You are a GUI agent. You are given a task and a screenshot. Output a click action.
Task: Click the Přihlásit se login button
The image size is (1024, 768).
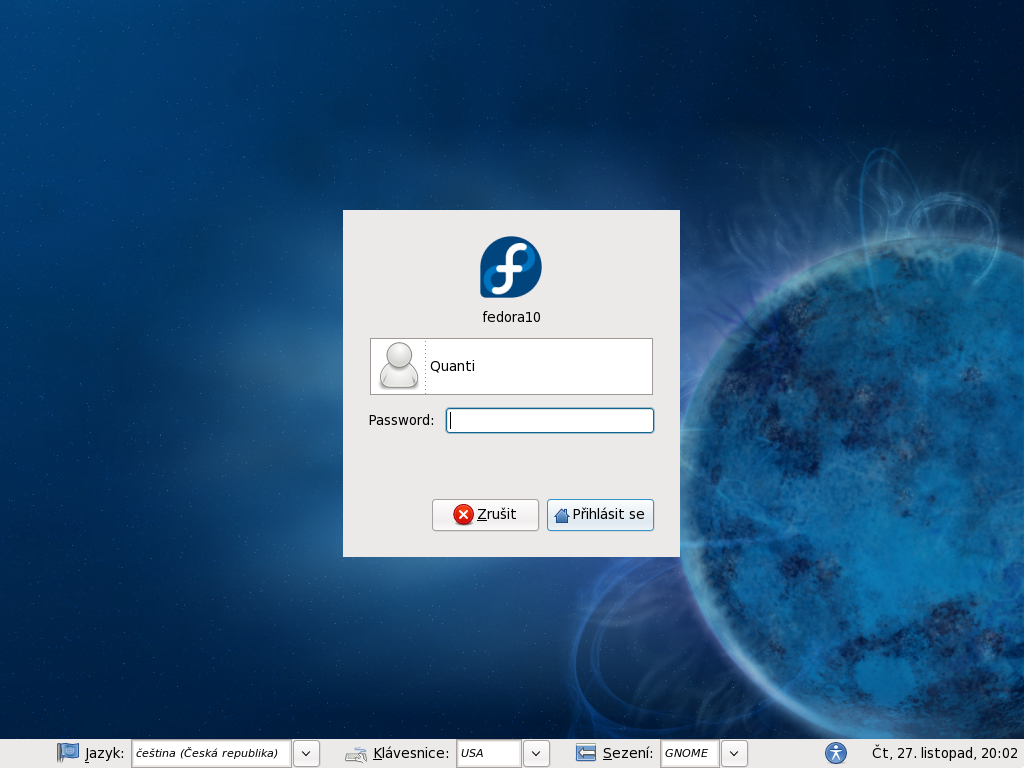[600, 515]
